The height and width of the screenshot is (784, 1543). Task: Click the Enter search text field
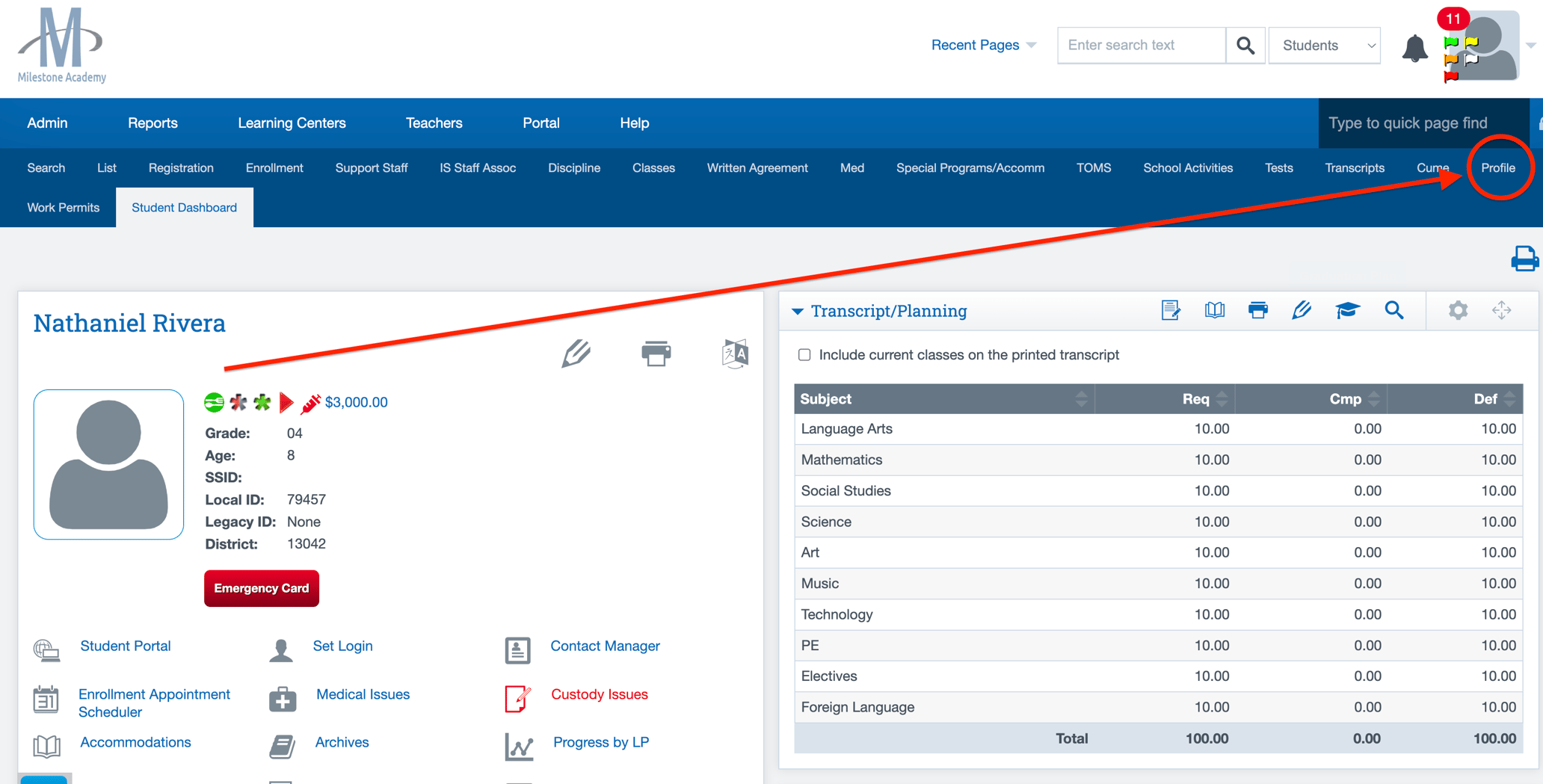pyautogui.click(x=1142, y=46)
